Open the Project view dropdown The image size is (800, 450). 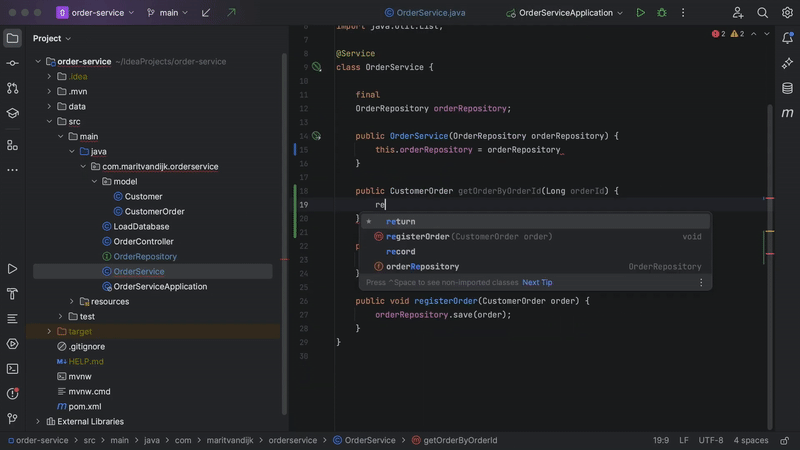pos(52,38)
